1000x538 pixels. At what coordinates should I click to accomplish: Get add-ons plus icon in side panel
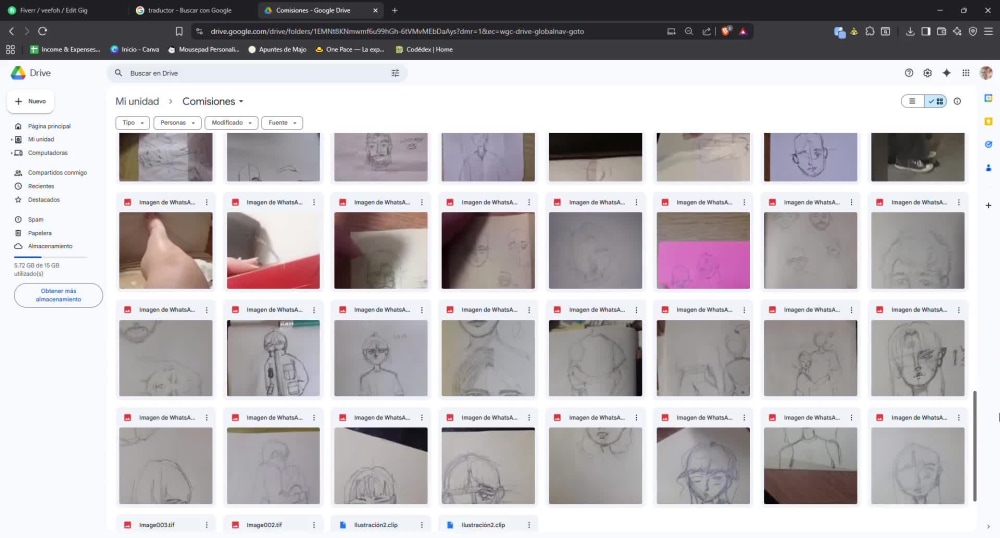pos(989,205)
